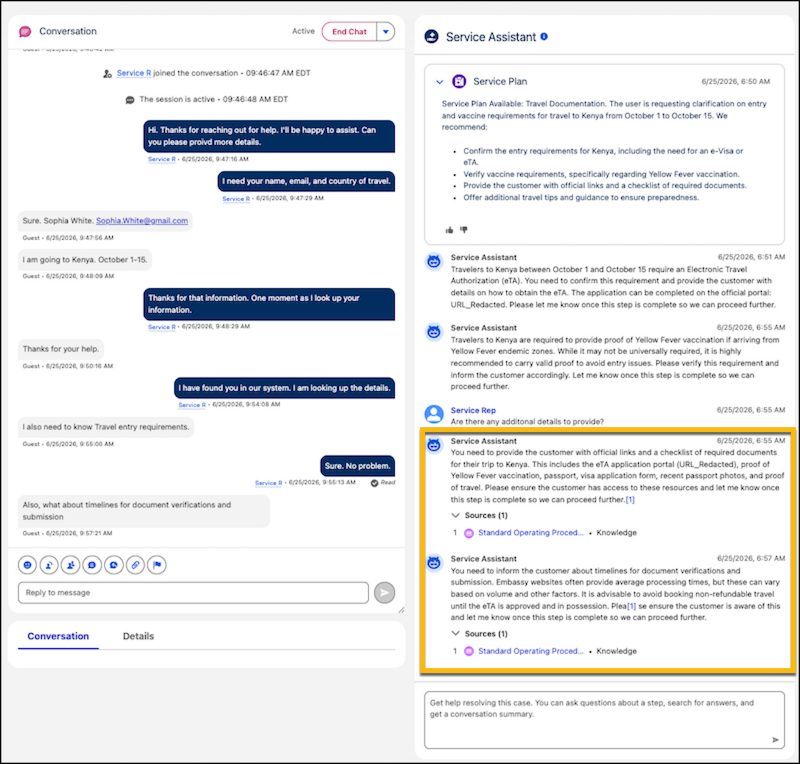Select message 'I am going to Kenya. October 1-15.'
800x764 pixels.
(x=85, y=260)
